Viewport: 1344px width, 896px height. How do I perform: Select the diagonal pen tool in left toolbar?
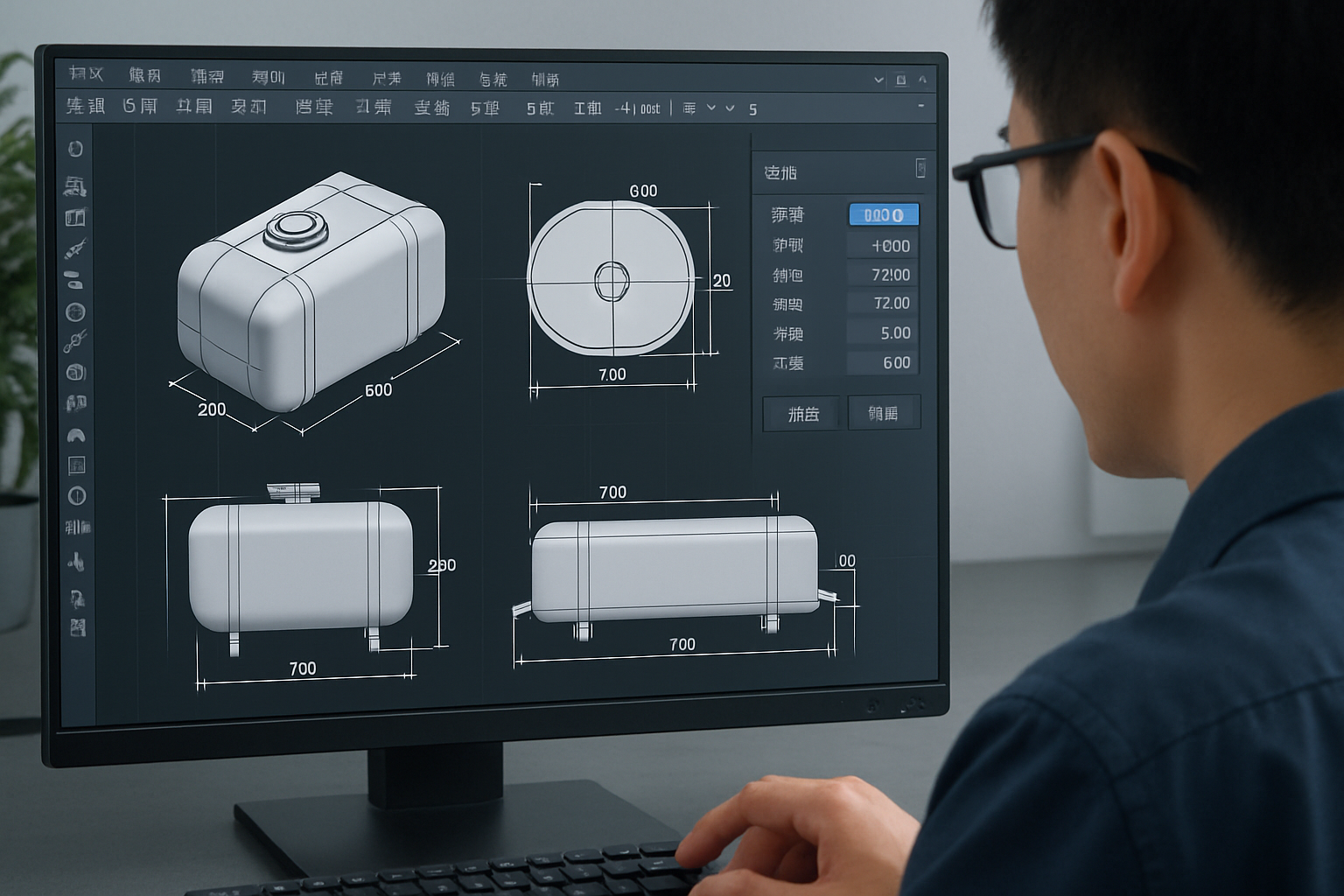point(75,248)
